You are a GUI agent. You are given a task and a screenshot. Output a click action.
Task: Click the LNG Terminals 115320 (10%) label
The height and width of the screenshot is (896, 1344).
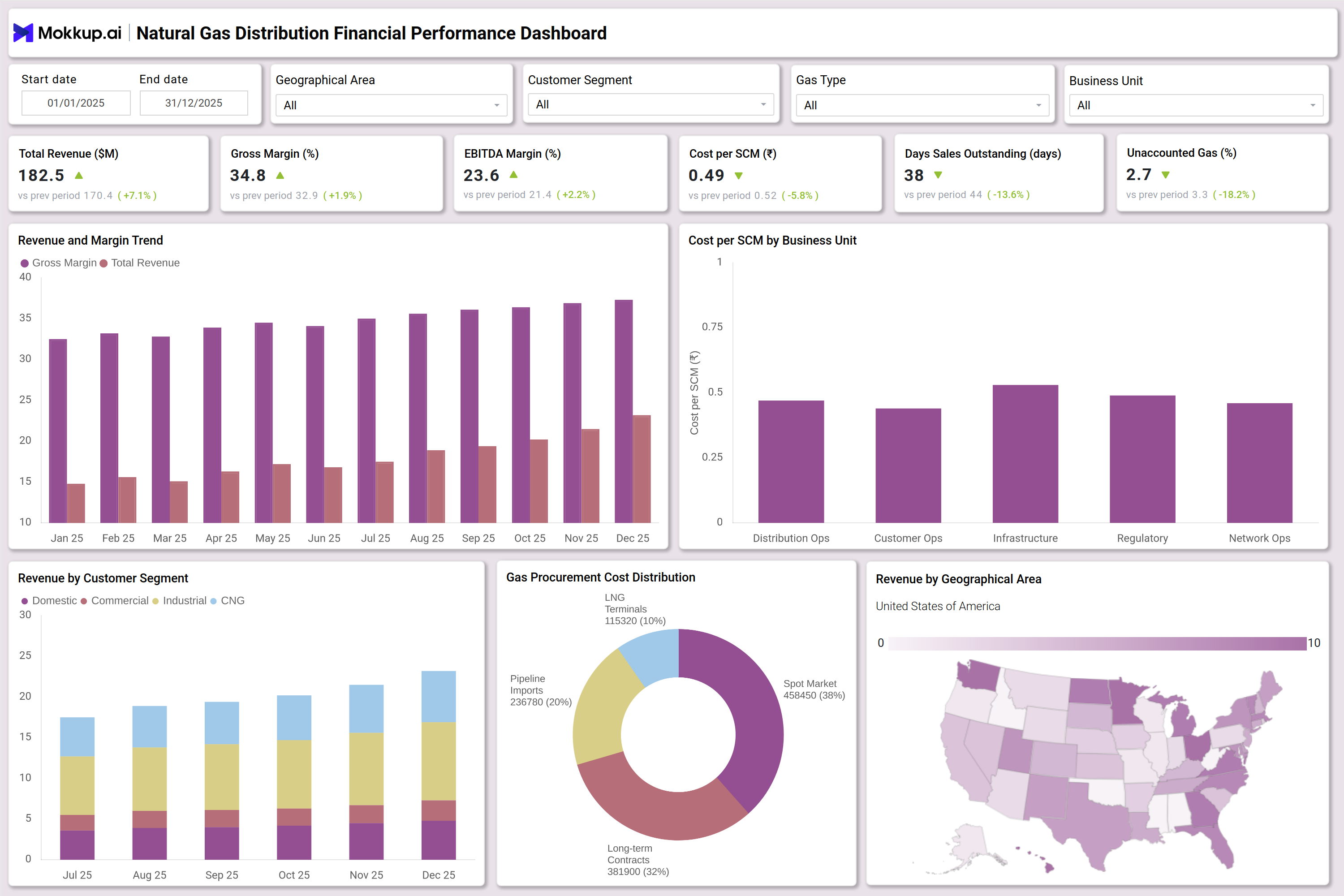click(635, 609)
